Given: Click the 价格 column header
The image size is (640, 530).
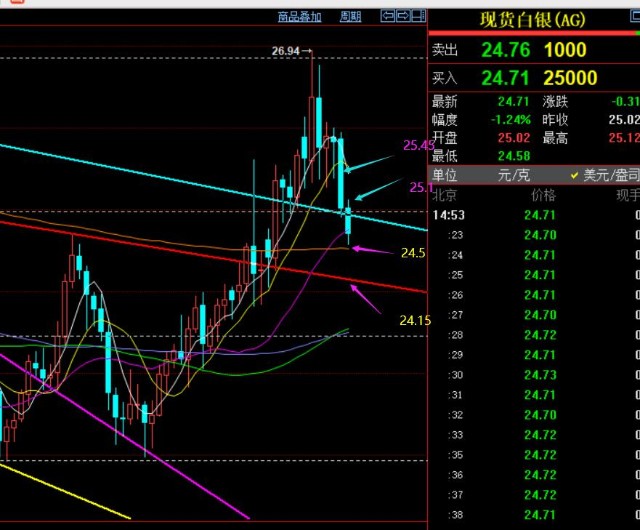Looking at the screenshot, I should (x=543, y=195).
